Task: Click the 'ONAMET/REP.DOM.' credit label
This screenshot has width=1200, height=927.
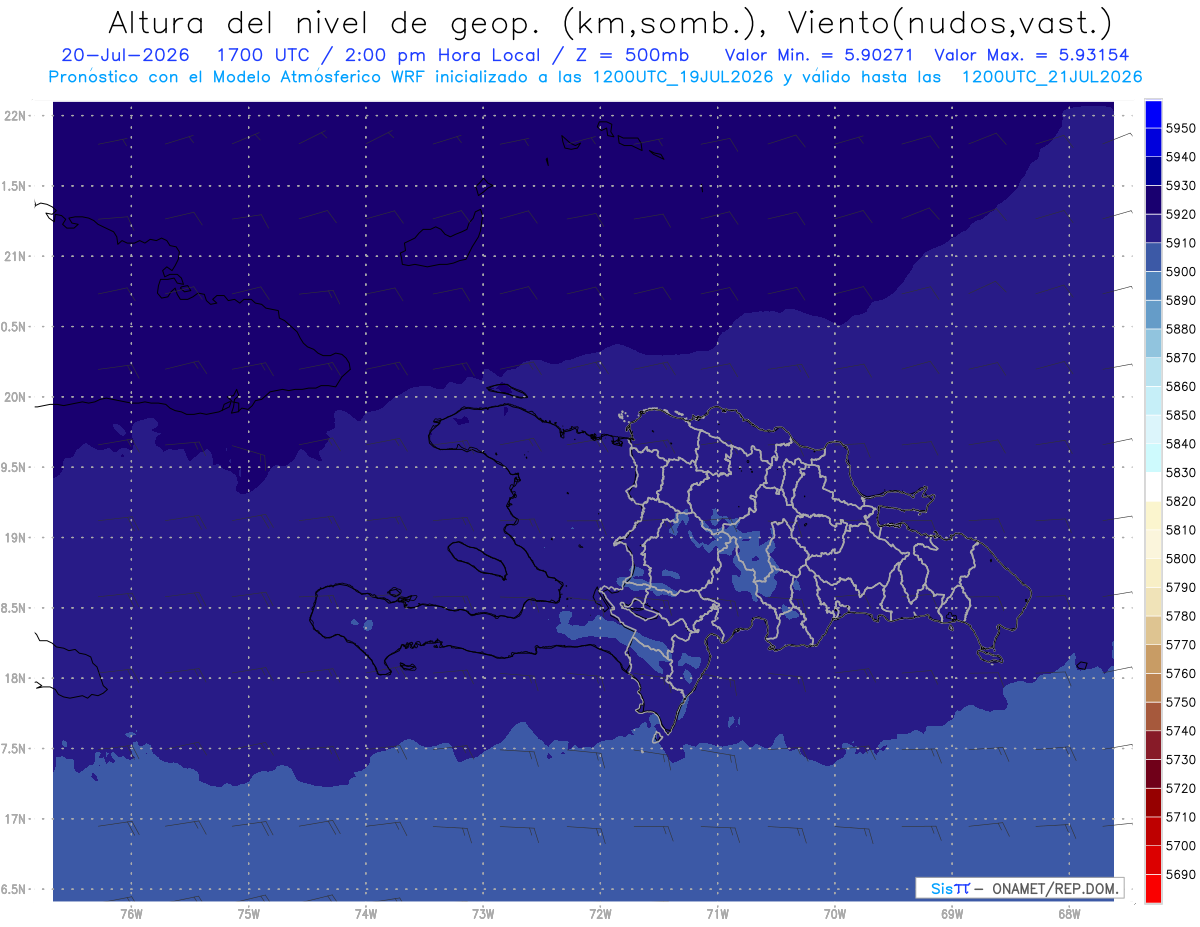Action: [1054, 888]
